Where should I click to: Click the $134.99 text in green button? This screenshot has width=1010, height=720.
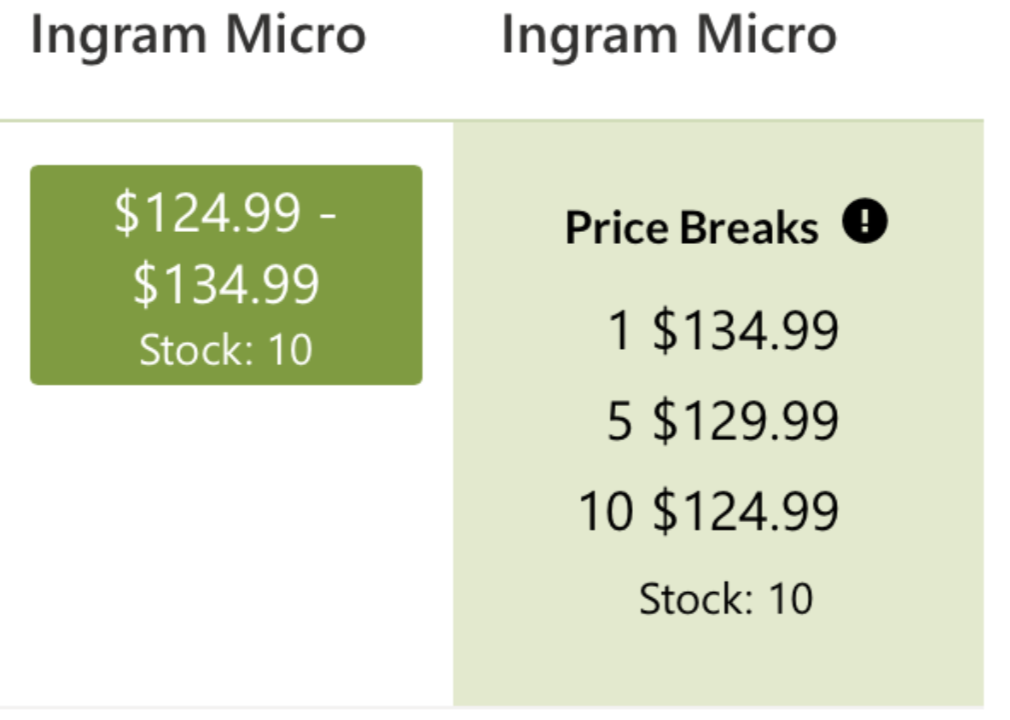pos(226,283)
